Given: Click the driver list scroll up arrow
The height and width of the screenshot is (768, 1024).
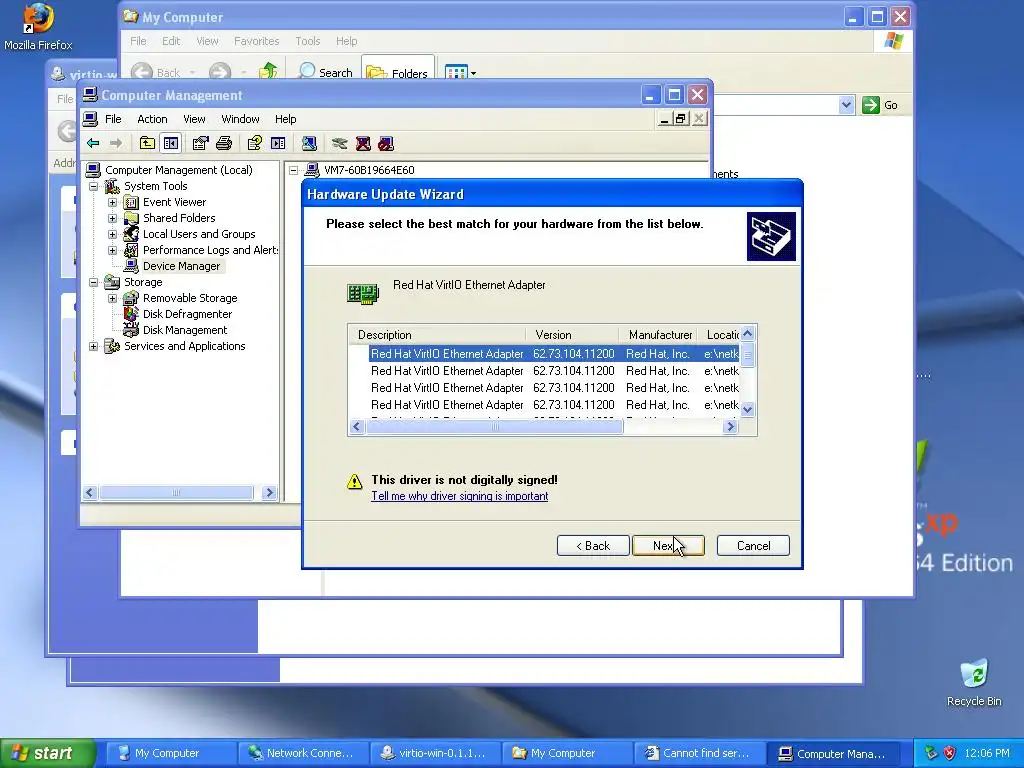Looking at the screenshot, I should [x=748, y=334].
